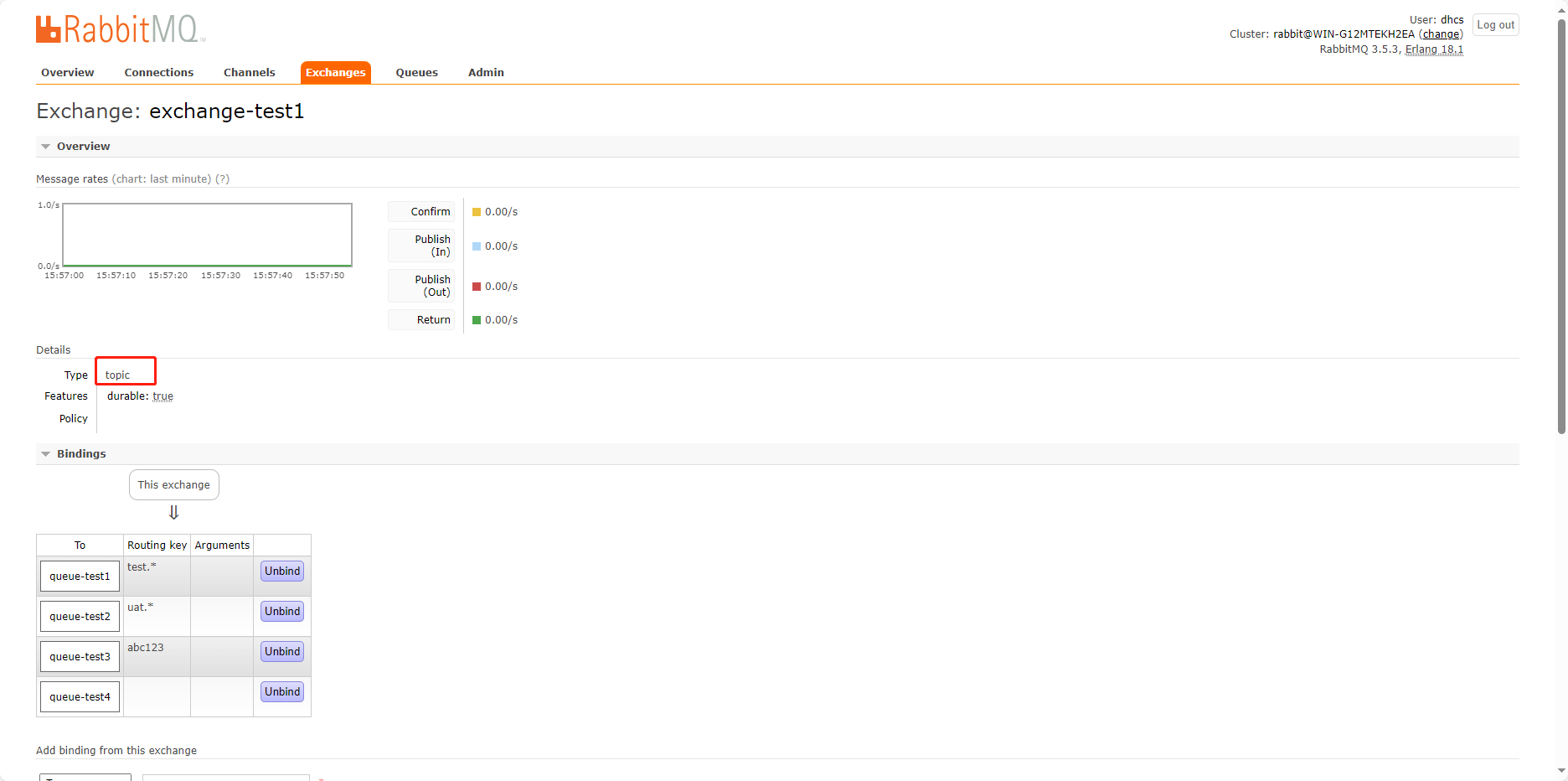1568x781 pixels.
Task: Click the topic type value
Action: coord(117,375)
